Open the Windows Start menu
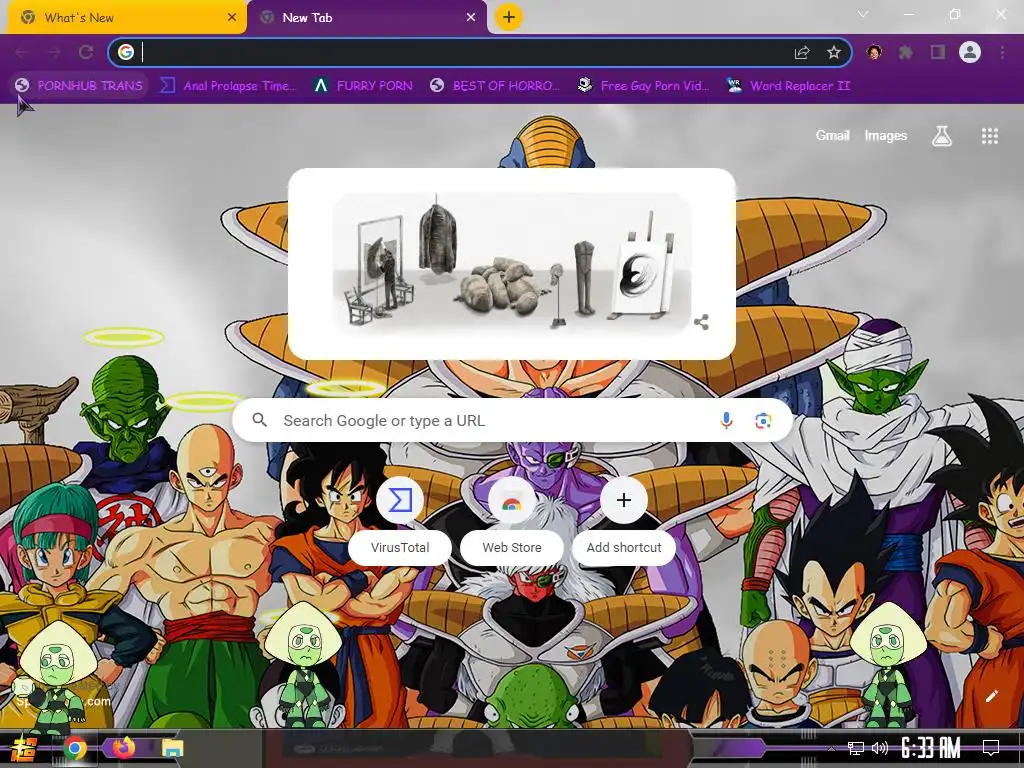The image size is (1024, 768). pyautogui.click(x=23, y=748)
